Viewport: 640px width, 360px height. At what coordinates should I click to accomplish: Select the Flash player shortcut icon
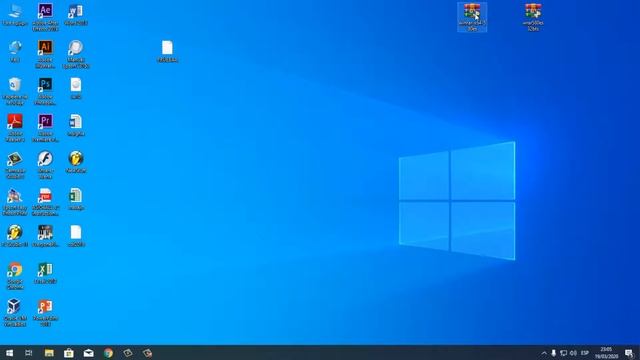(x=45, y=164)
